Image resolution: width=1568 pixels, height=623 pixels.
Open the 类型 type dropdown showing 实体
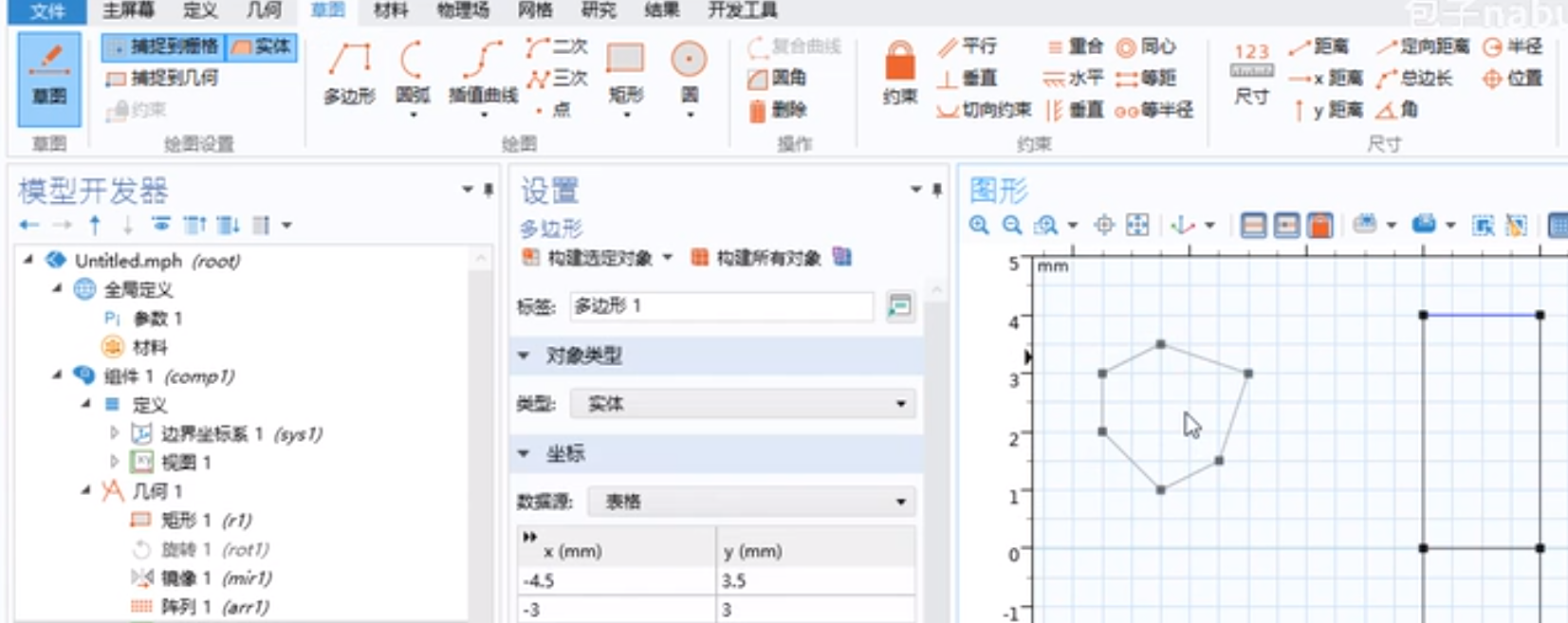[743, 404]
